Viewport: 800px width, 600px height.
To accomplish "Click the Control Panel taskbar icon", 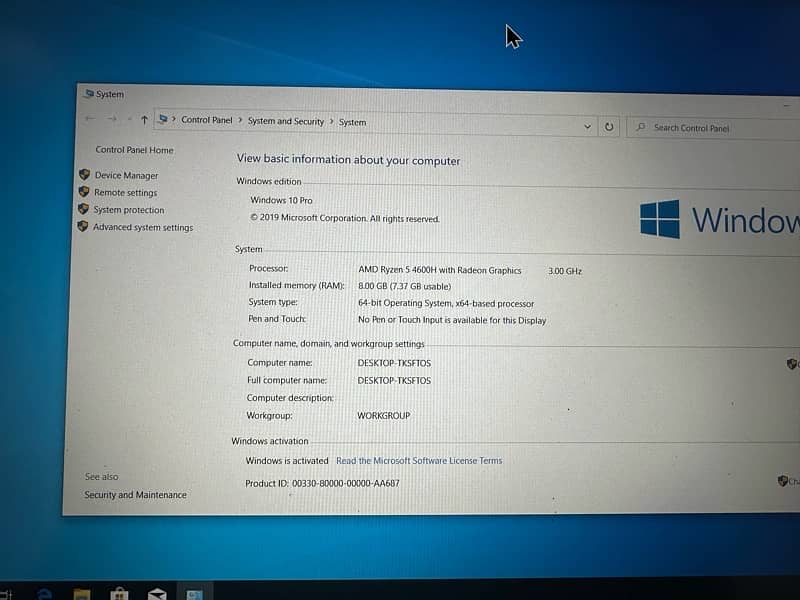I will click(x=194, y=595).
